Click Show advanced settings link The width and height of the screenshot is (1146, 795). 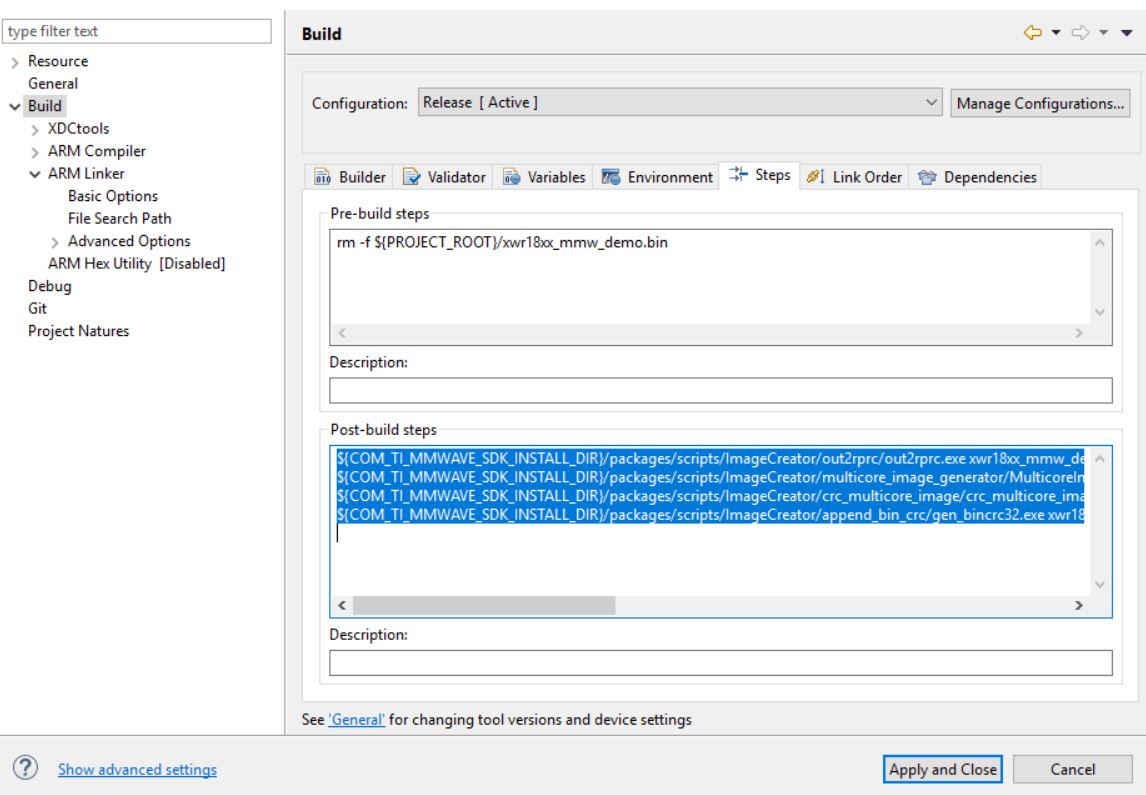click(138, 769)
